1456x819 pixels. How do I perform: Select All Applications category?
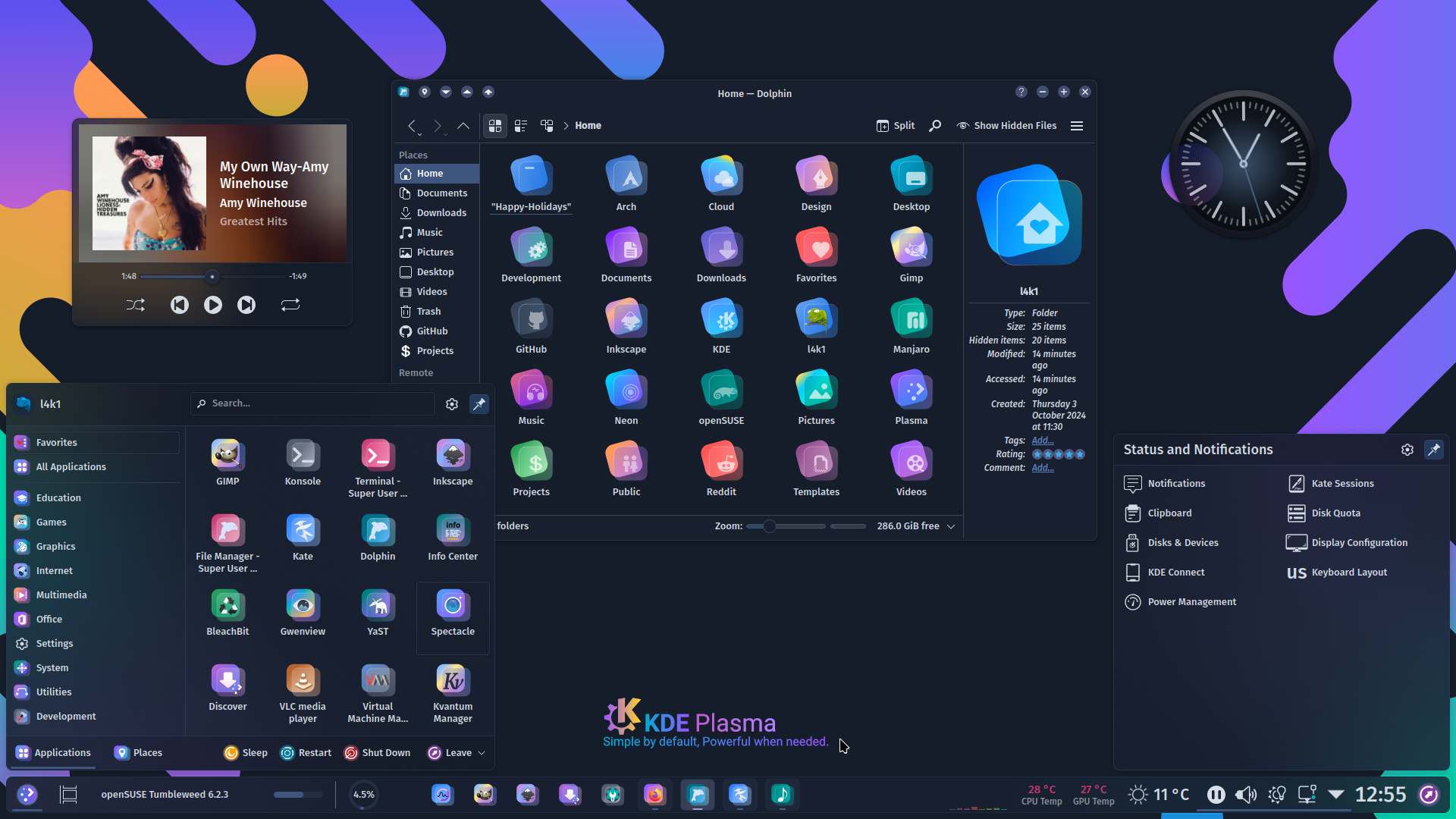[x=96, y=467]
